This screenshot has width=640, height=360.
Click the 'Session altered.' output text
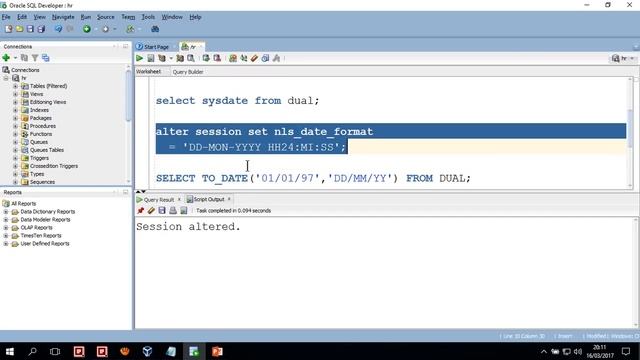[188, 227]
